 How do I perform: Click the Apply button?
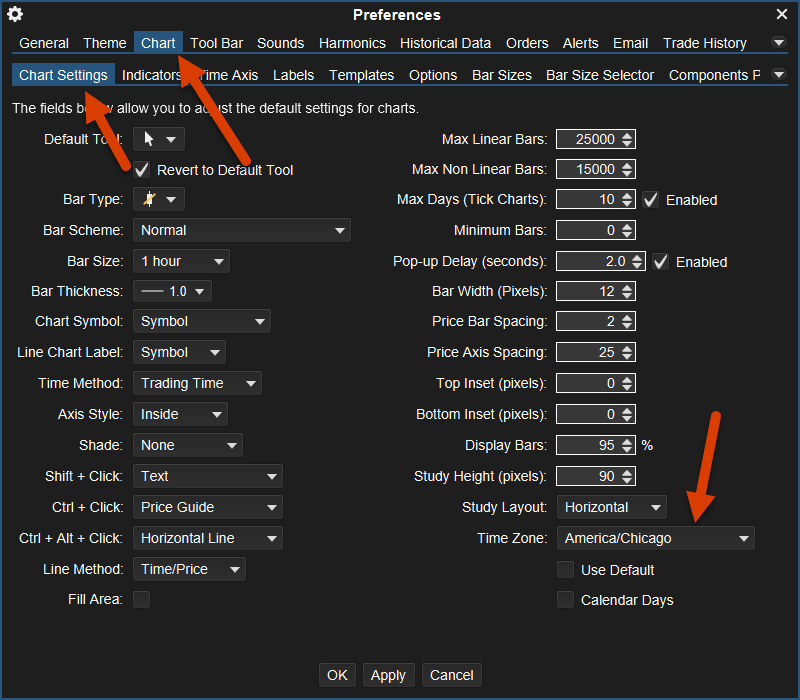coord(388,675)
